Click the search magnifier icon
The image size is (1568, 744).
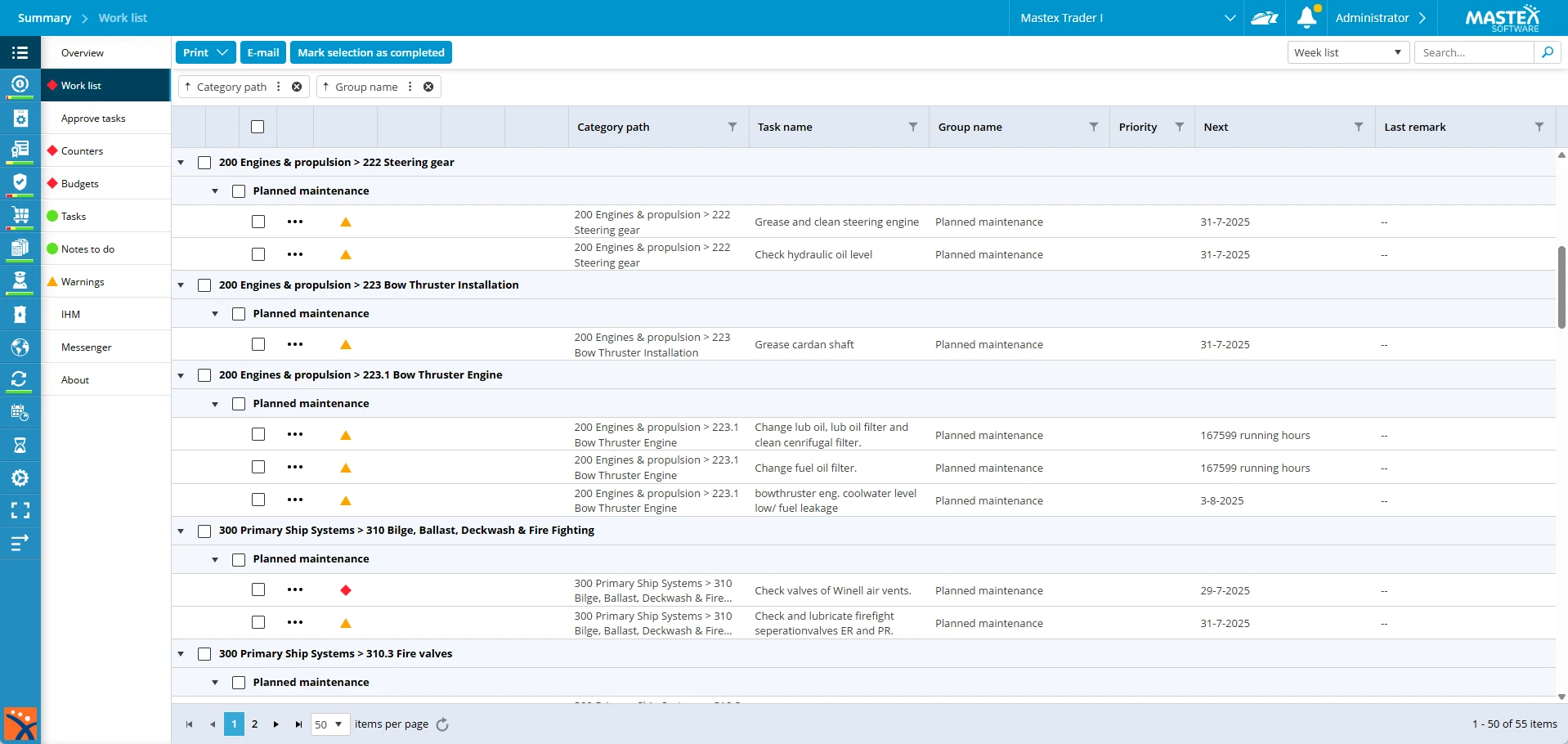point(1548,52)
